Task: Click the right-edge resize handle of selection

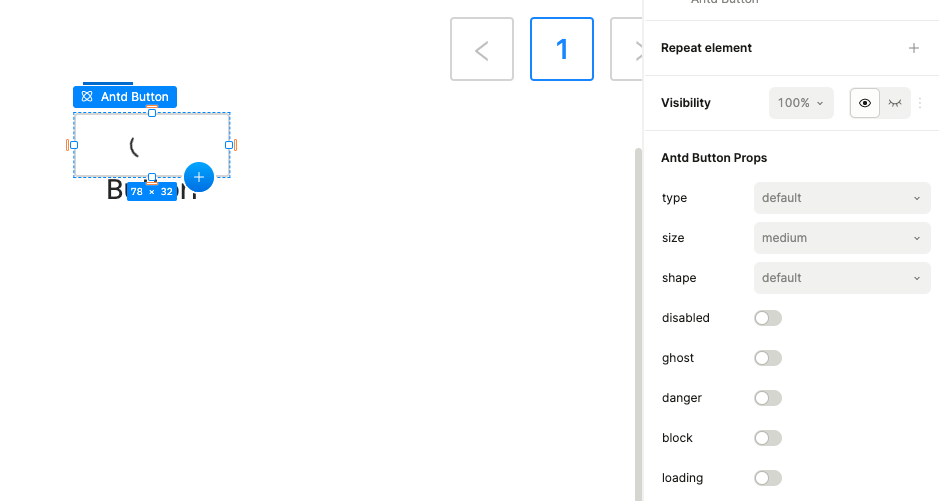Action: [229, 145]
